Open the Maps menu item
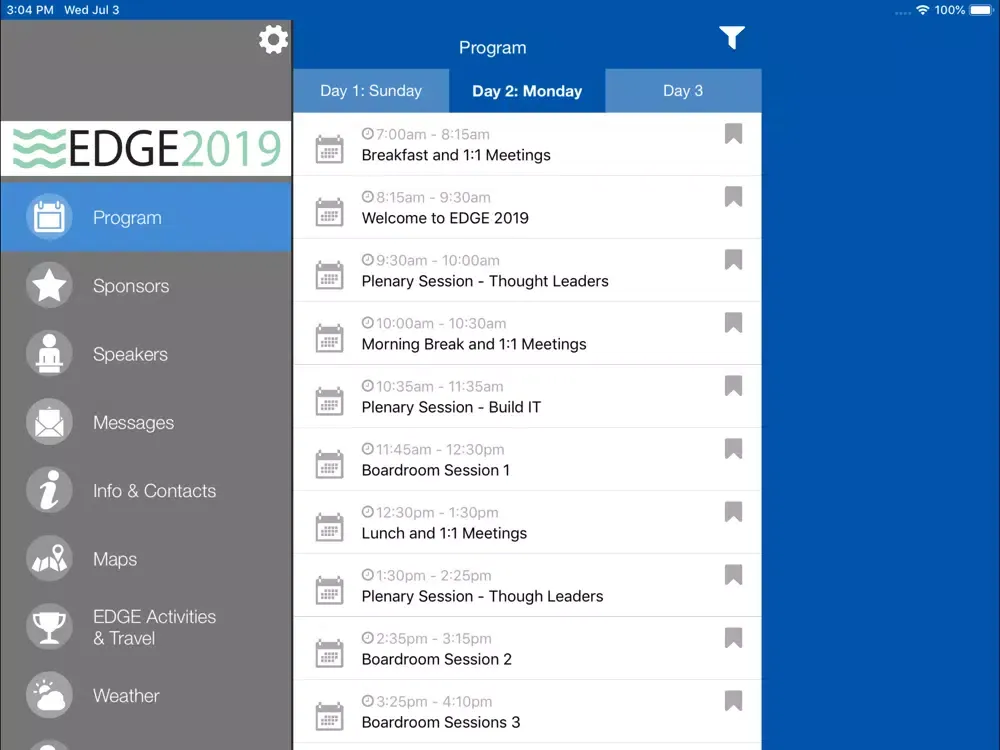The width and height of the screenshot is (1000, 750). coord(146,558)
